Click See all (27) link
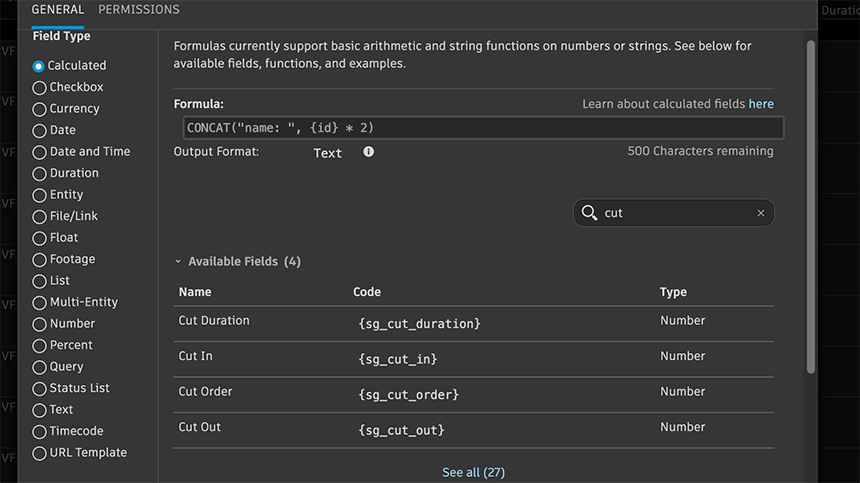Viewport: 860px width, 483px height. [x=473, y=473]
